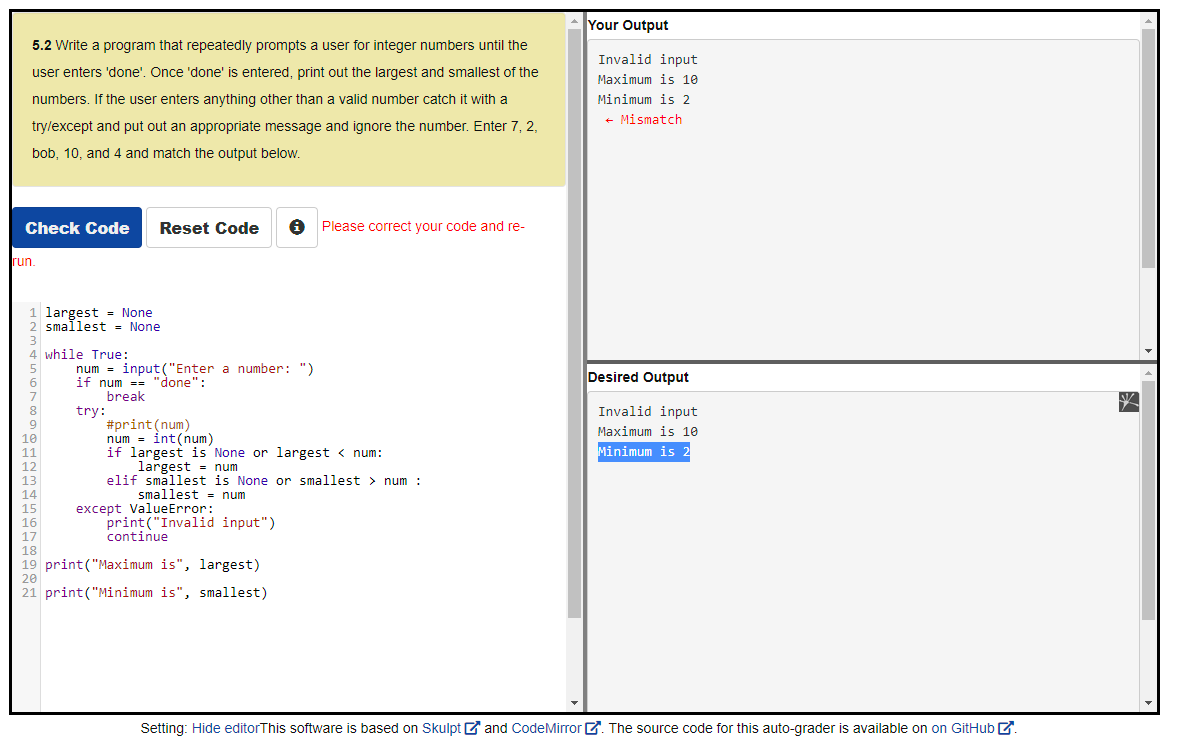Click the 'continue' statement line
This screenshot has width=1195, height=755.
[x=137, y=537]
